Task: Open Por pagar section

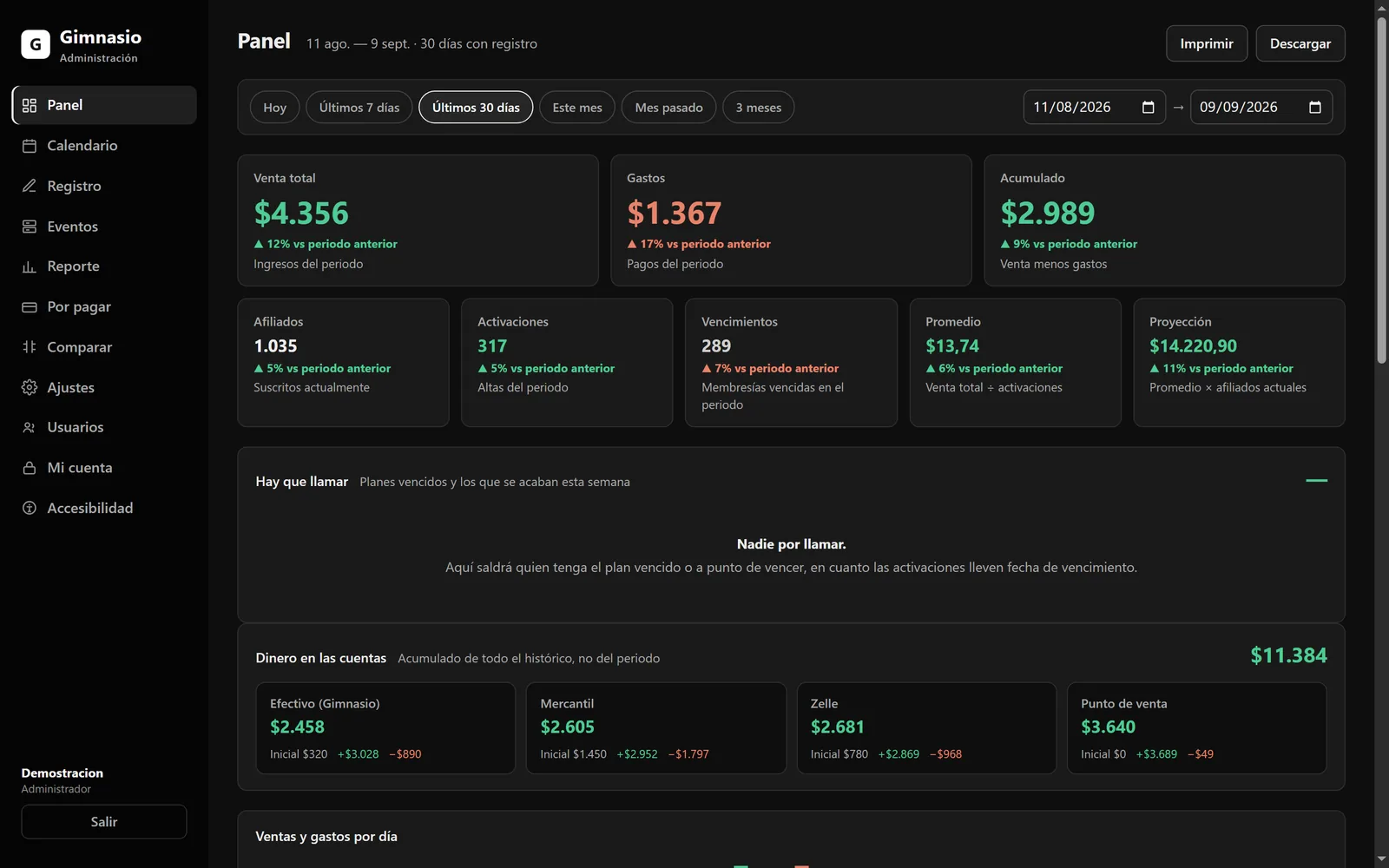Action: 104,307
